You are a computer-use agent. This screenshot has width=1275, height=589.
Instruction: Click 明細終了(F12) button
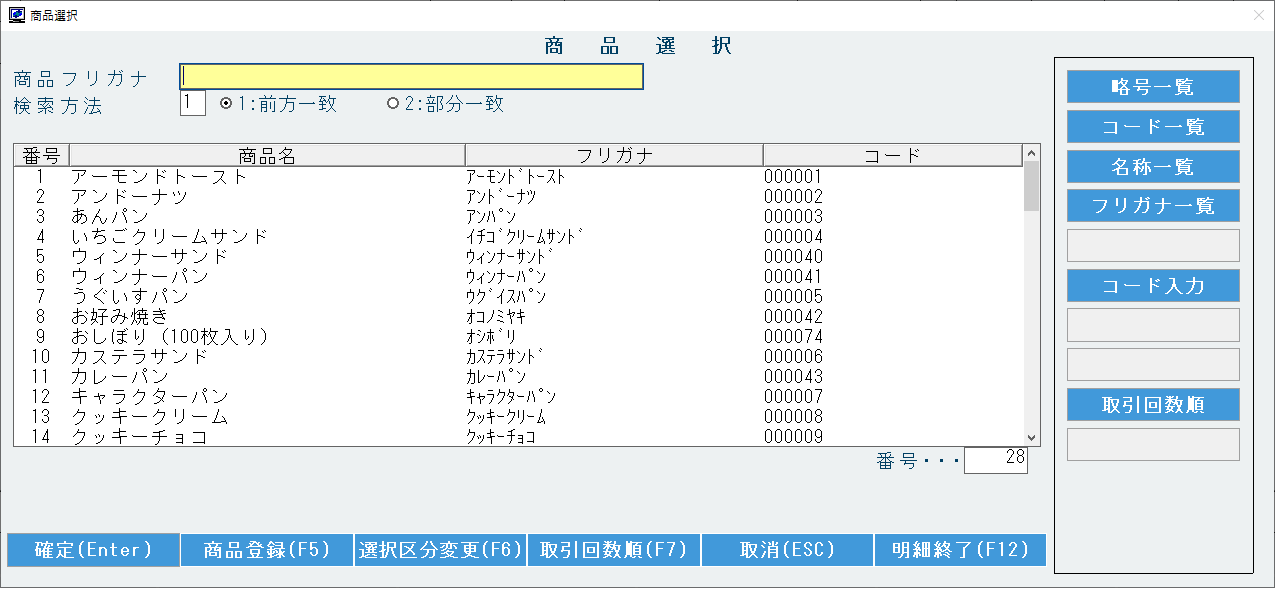(x=960, y=550)
